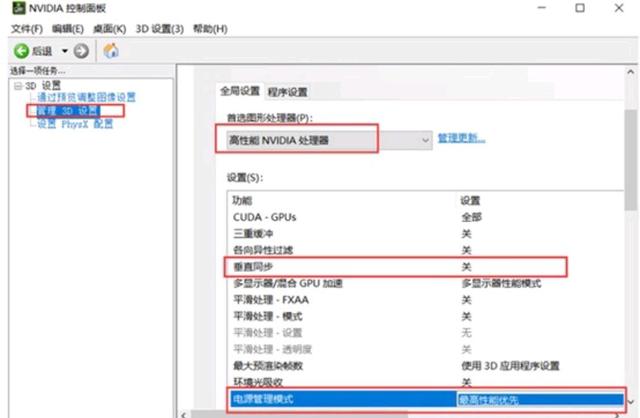640x418 pixels.
Task: Select the CUDA - GPUs setting row
Action: click(x=424, y=217)
